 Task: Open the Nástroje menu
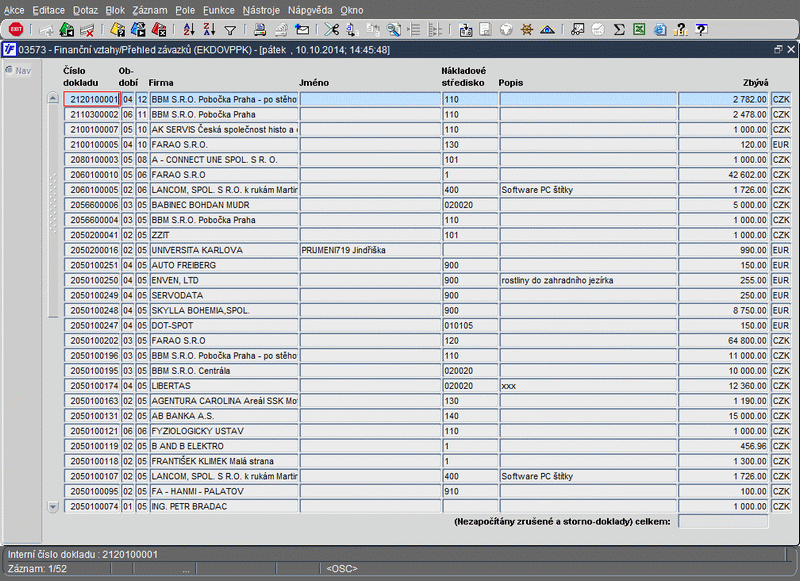tap(261, 10)
